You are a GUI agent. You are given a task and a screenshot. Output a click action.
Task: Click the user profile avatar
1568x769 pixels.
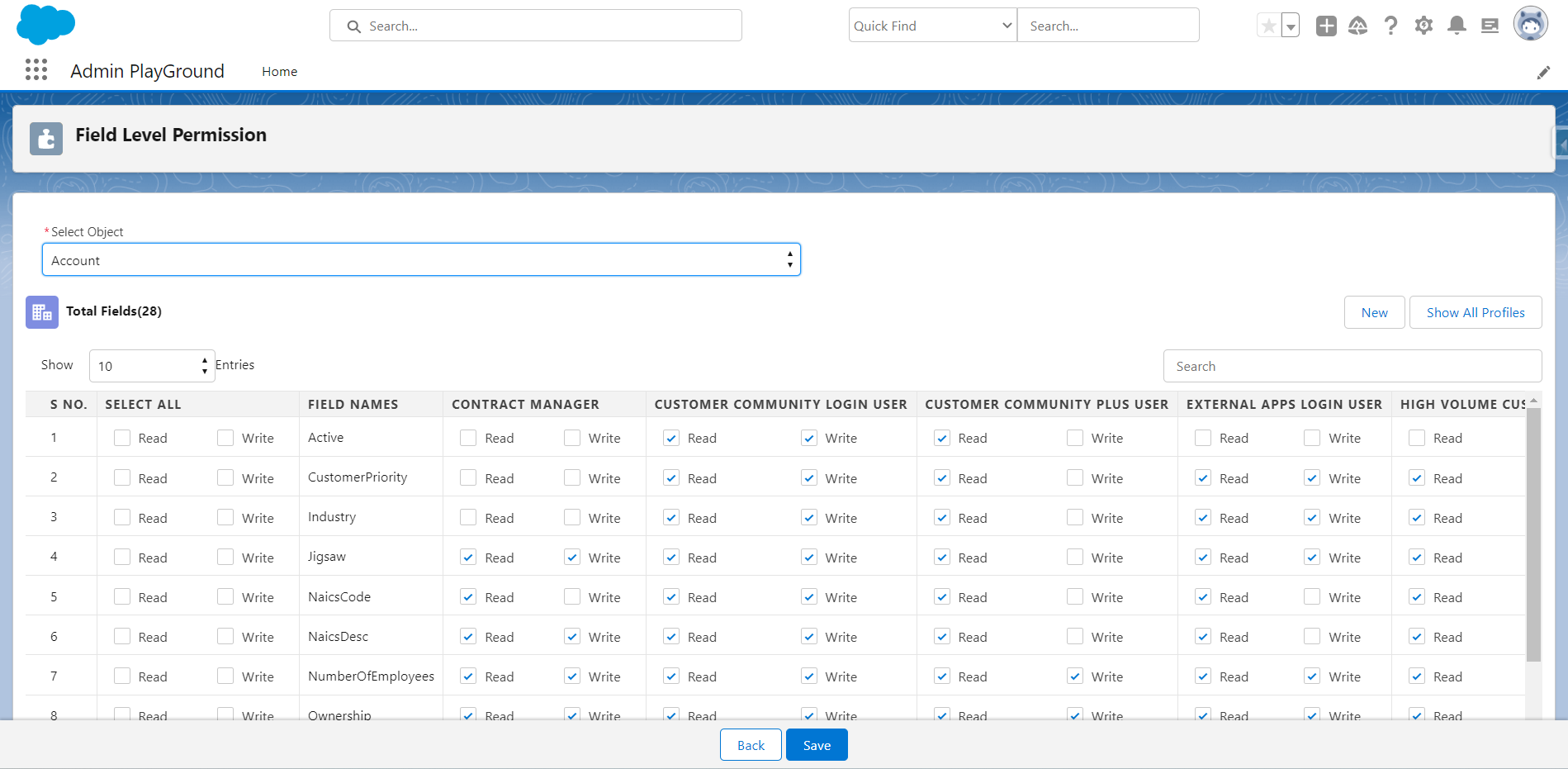click(1530, 24)
